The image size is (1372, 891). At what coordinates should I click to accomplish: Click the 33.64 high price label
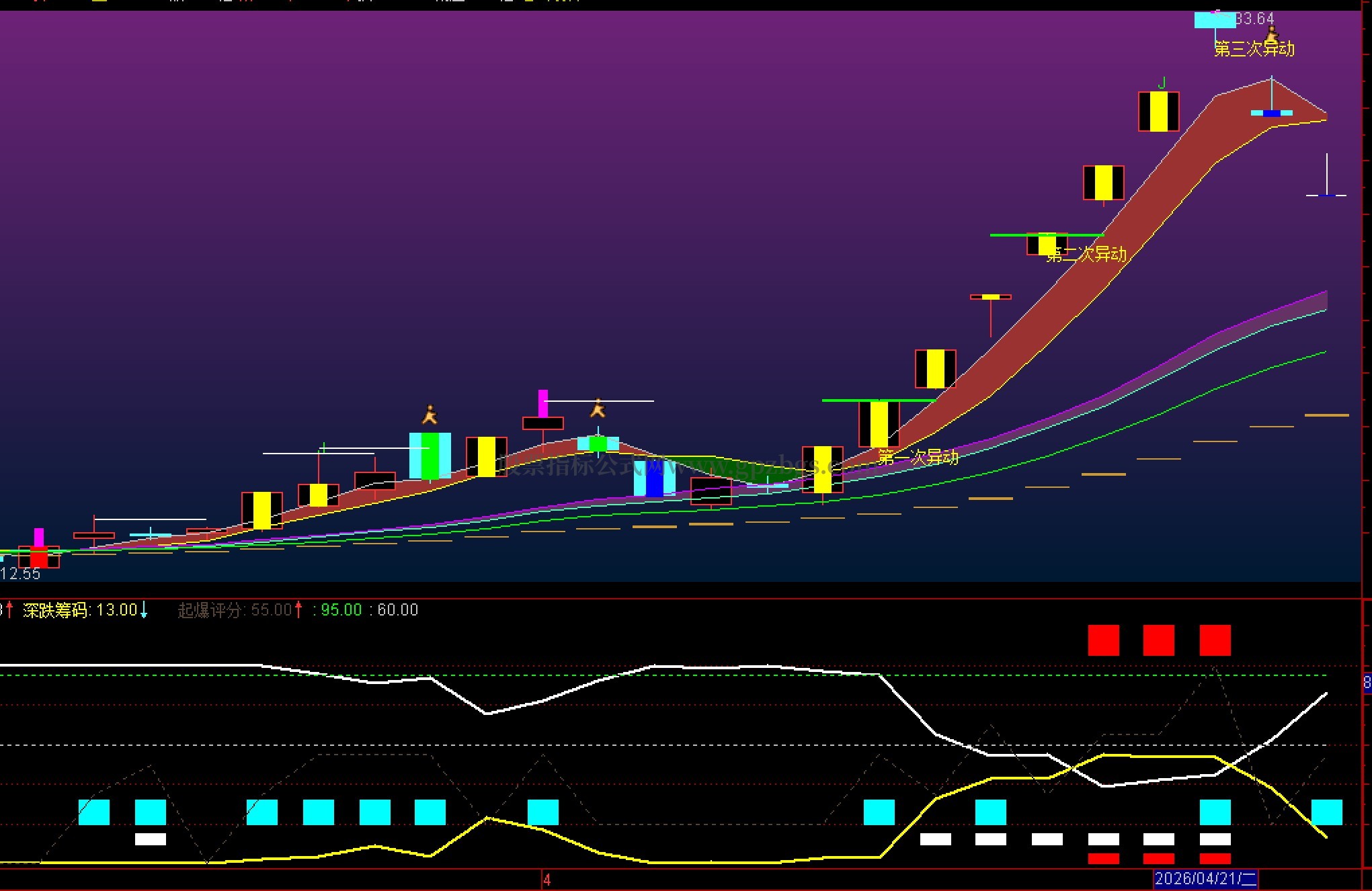tap(1255, 19)
